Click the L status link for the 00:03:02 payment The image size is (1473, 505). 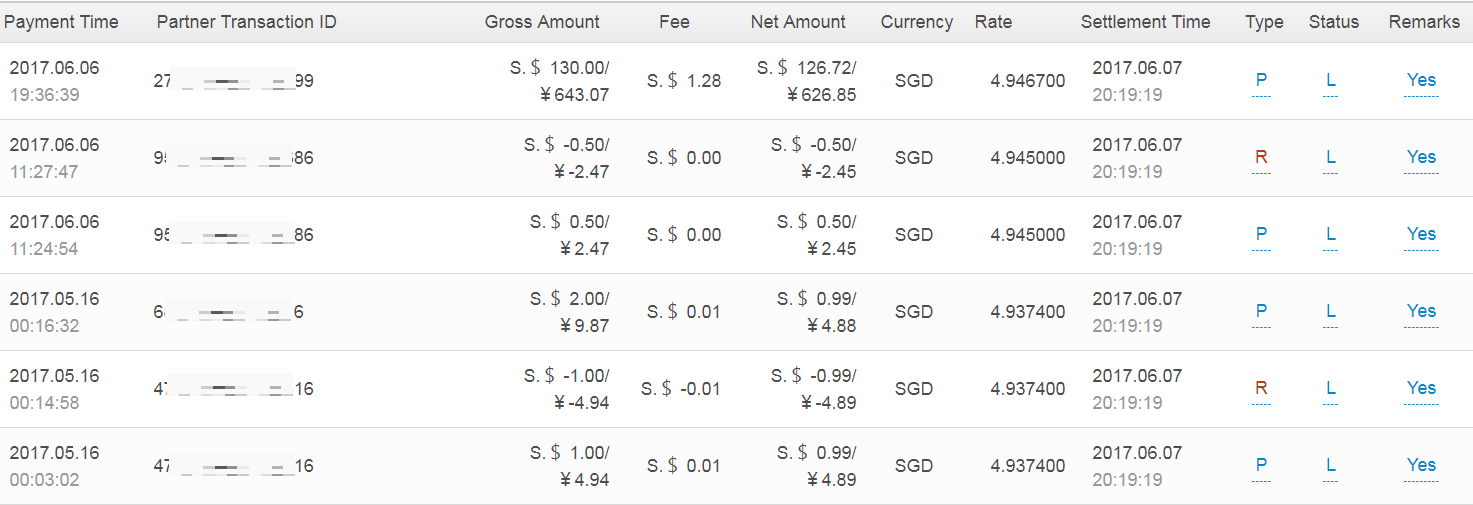point(1331,465)
